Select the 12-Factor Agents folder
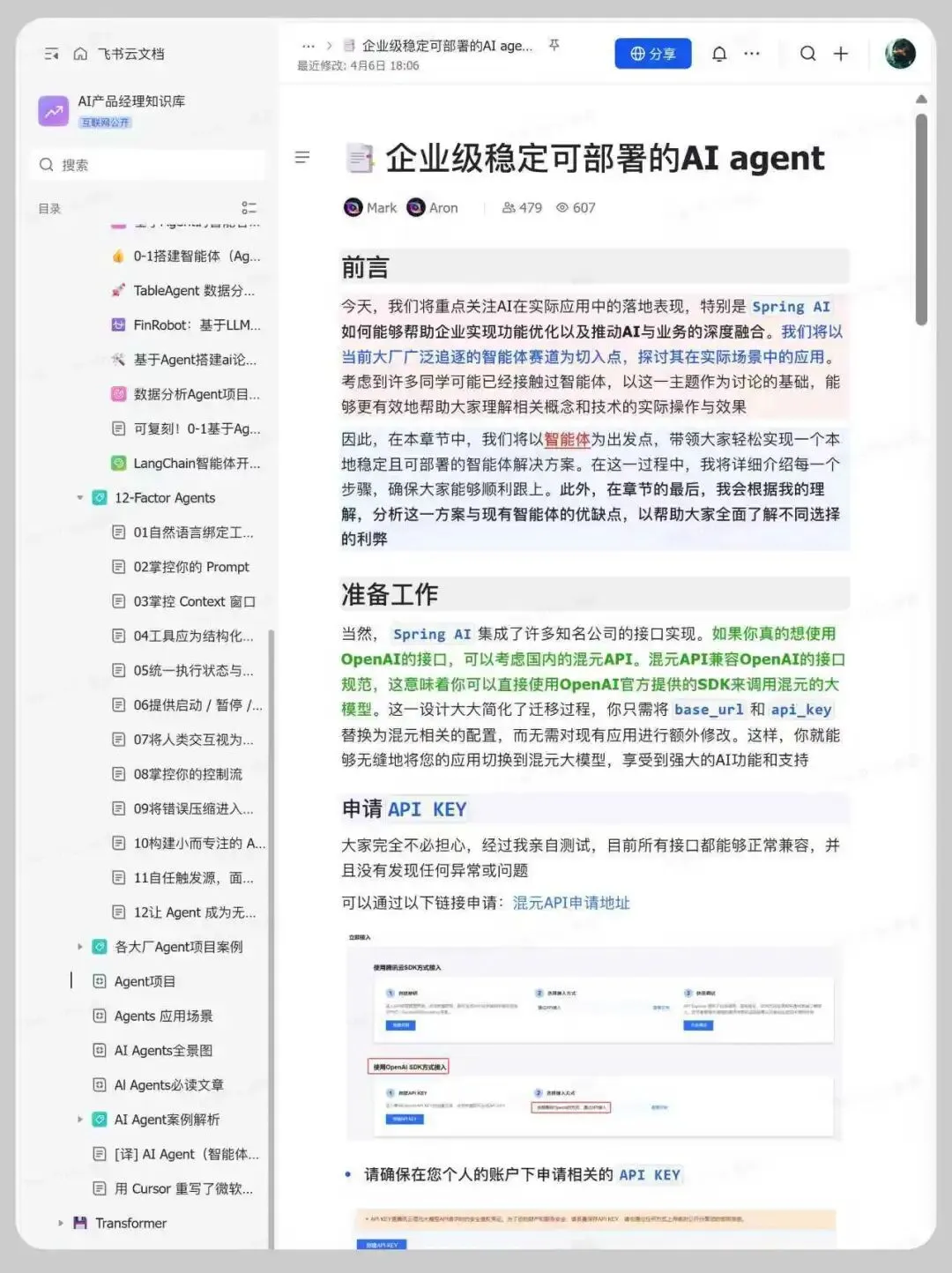952x1273 pixels. coord(155,498)
